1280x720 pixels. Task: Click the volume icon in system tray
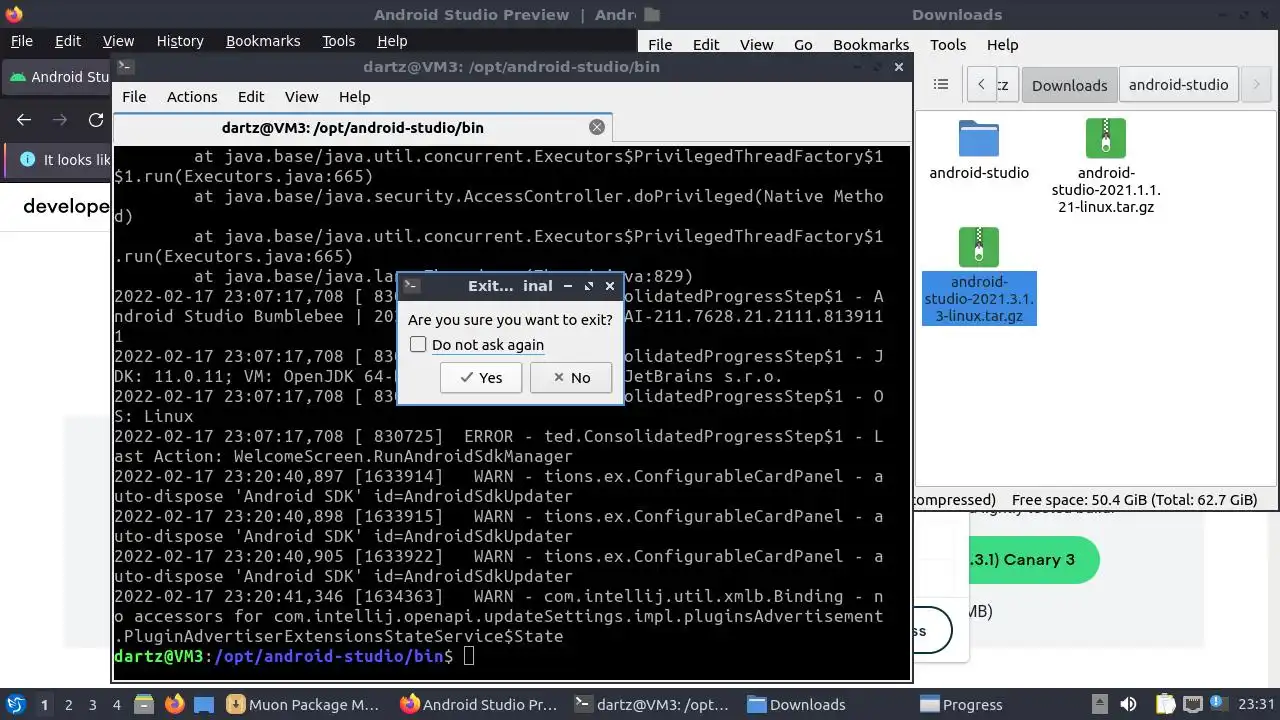pos(1128,704)
